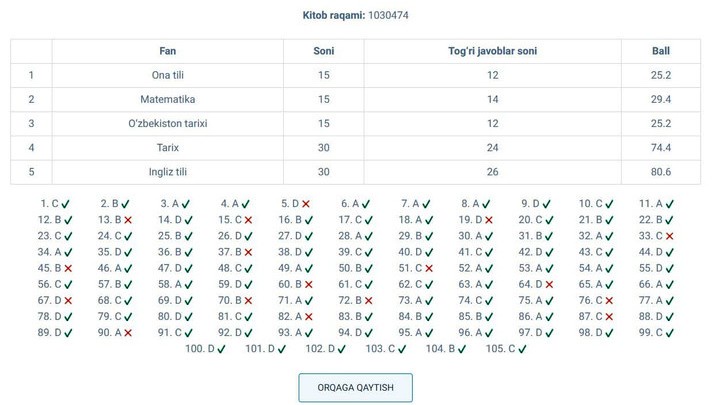
Task: Click the red cross next to answer 87
Action: (609, 317)
